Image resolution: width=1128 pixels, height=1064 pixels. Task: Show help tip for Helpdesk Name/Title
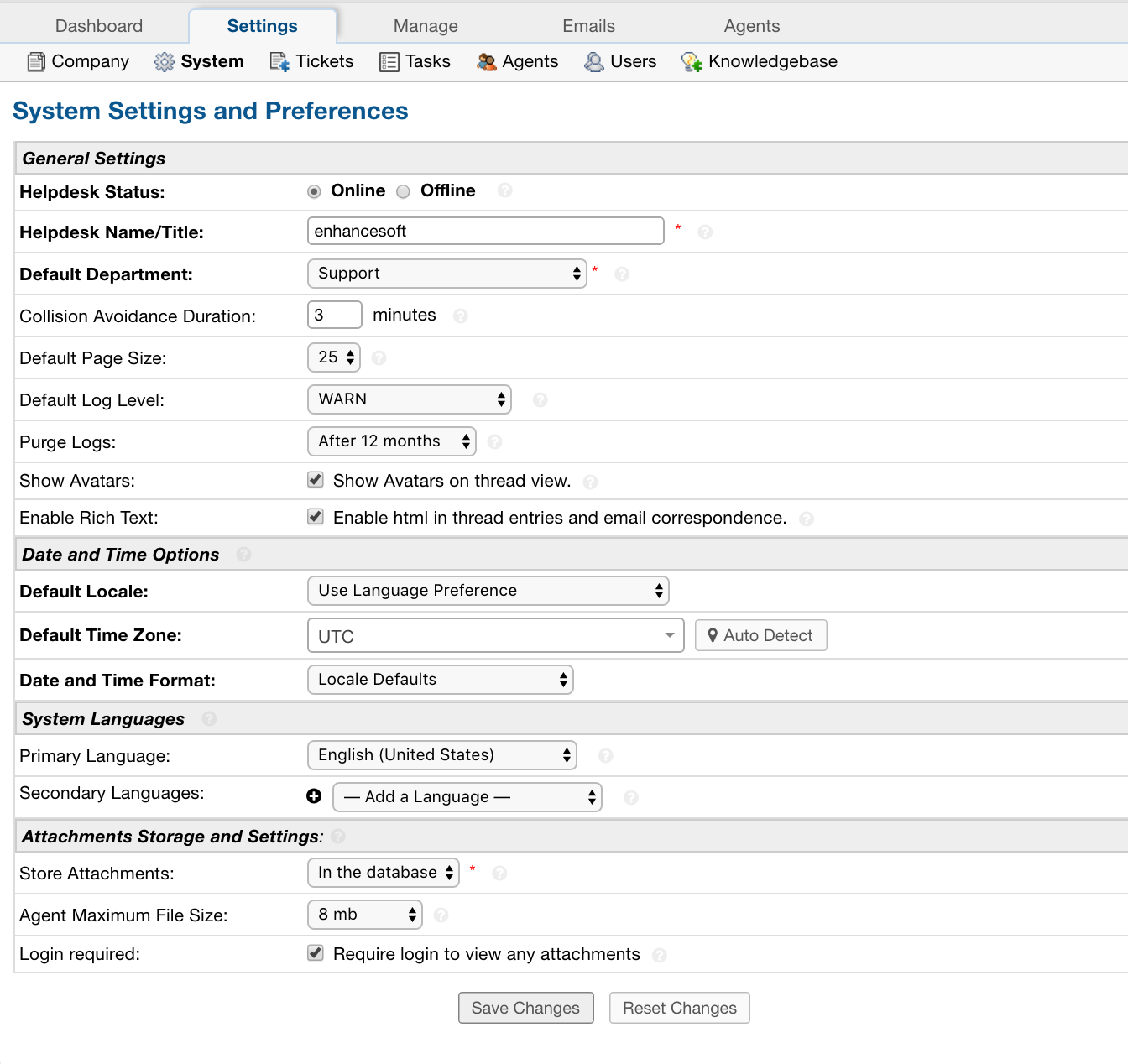(x=705, y=232)
